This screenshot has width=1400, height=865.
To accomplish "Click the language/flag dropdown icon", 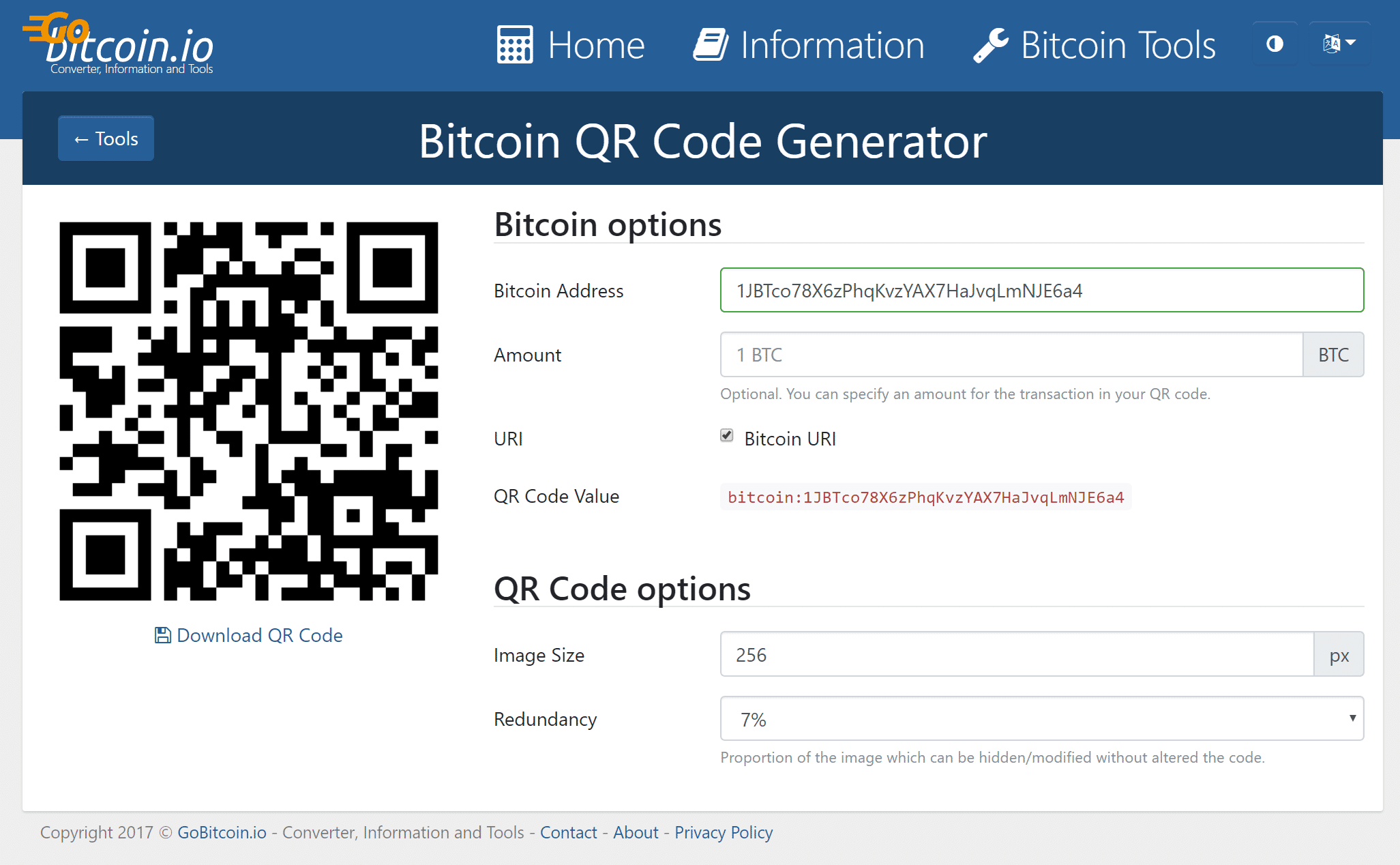I will pyautogui.click(x=1336, y=44).
